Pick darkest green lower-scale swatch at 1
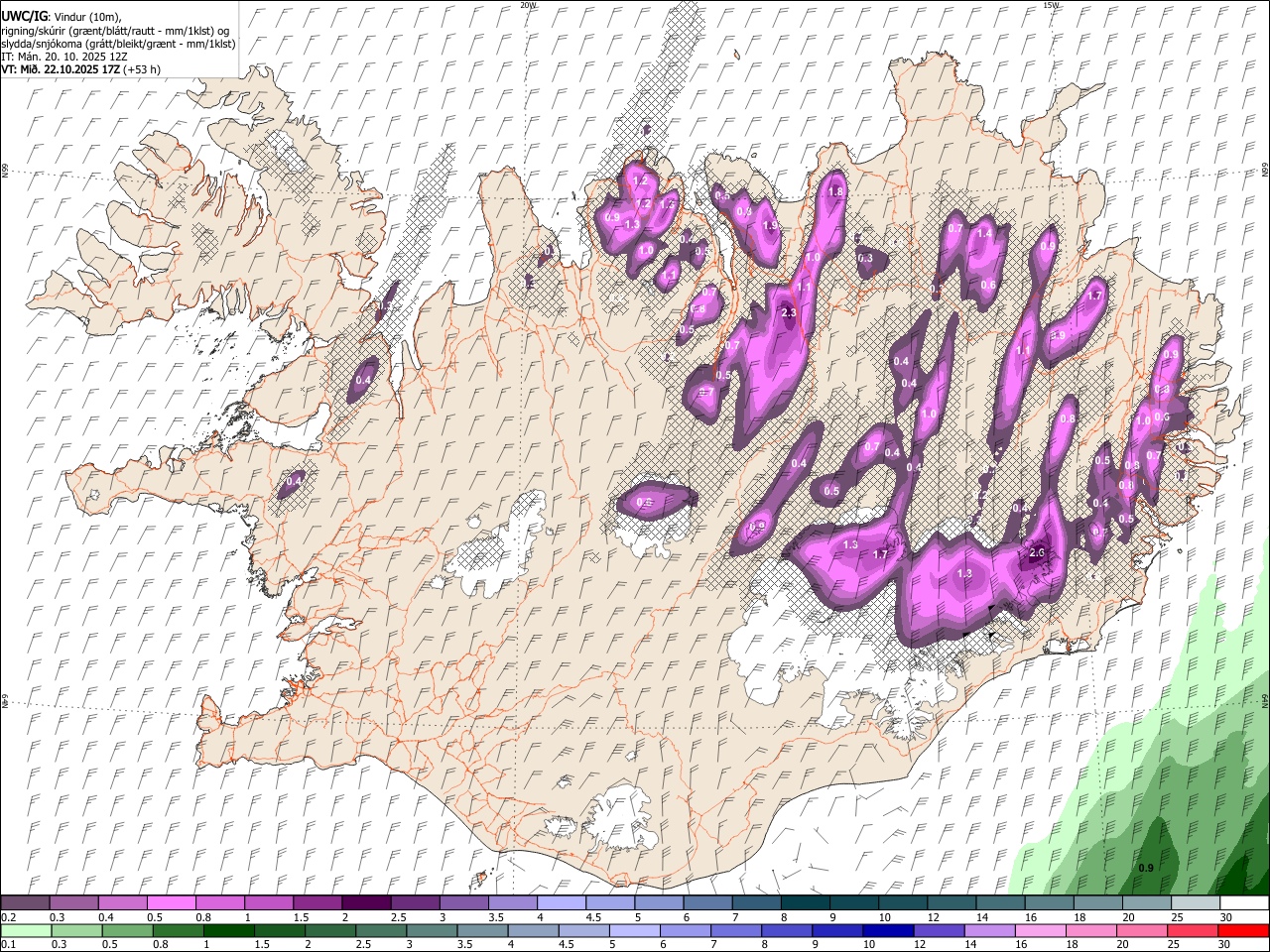 click(x=228, y=931)
